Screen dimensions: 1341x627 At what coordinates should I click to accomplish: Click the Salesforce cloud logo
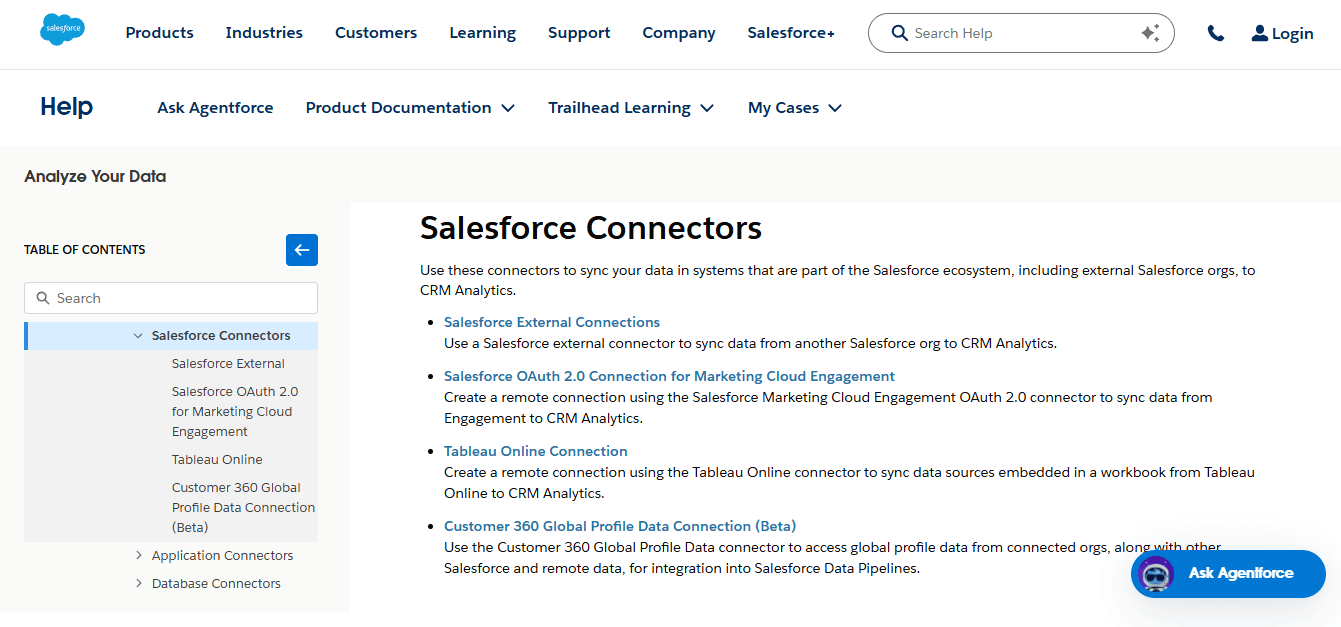(62, 30)
